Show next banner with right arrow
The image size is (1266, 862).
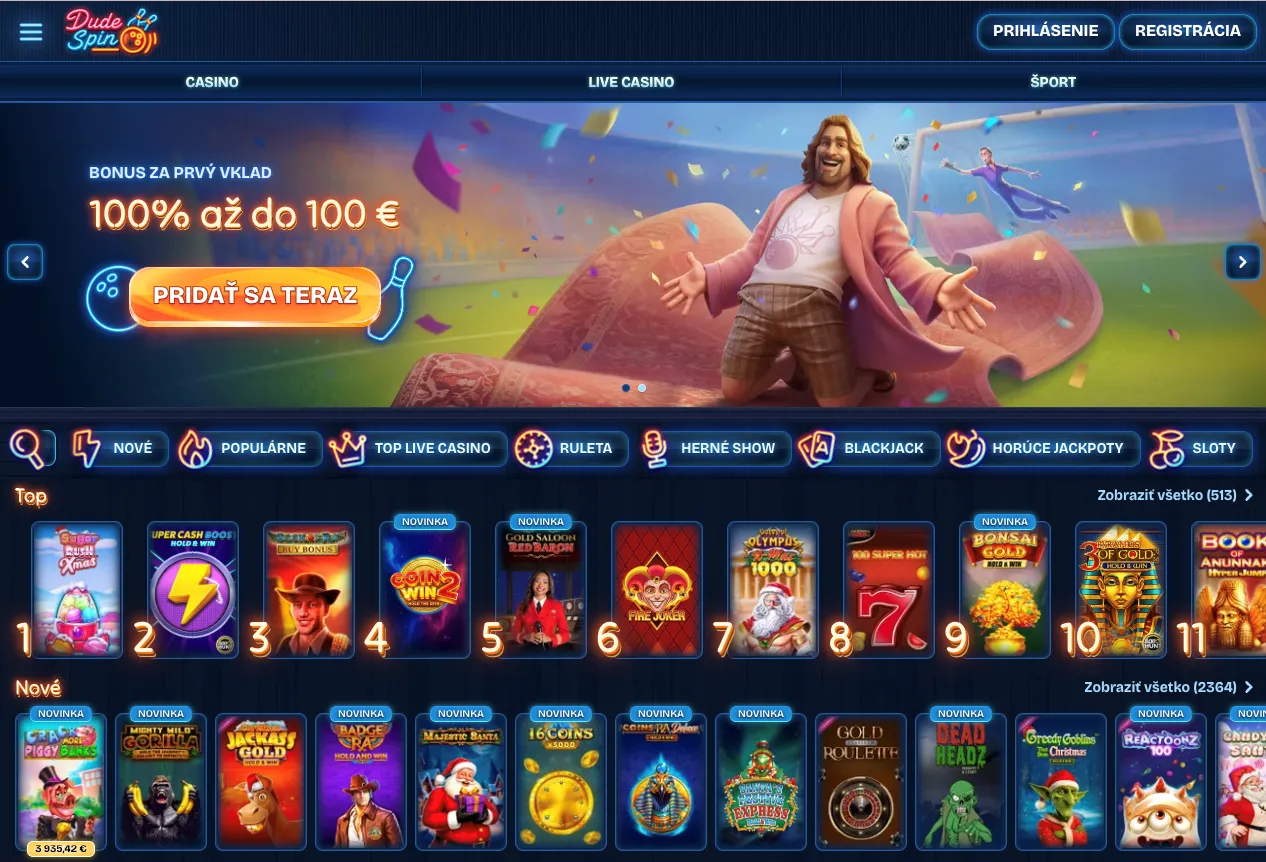coord(1243,262)
